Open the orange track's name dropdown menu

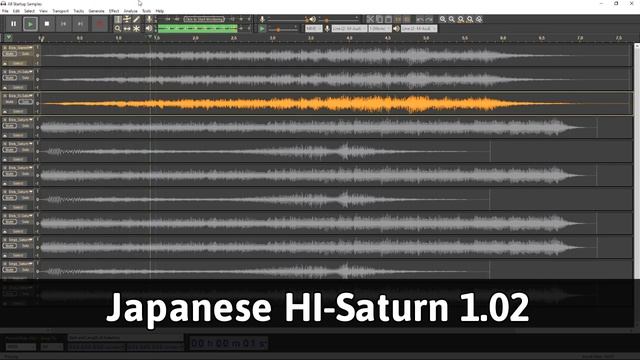tap(20, 96)
